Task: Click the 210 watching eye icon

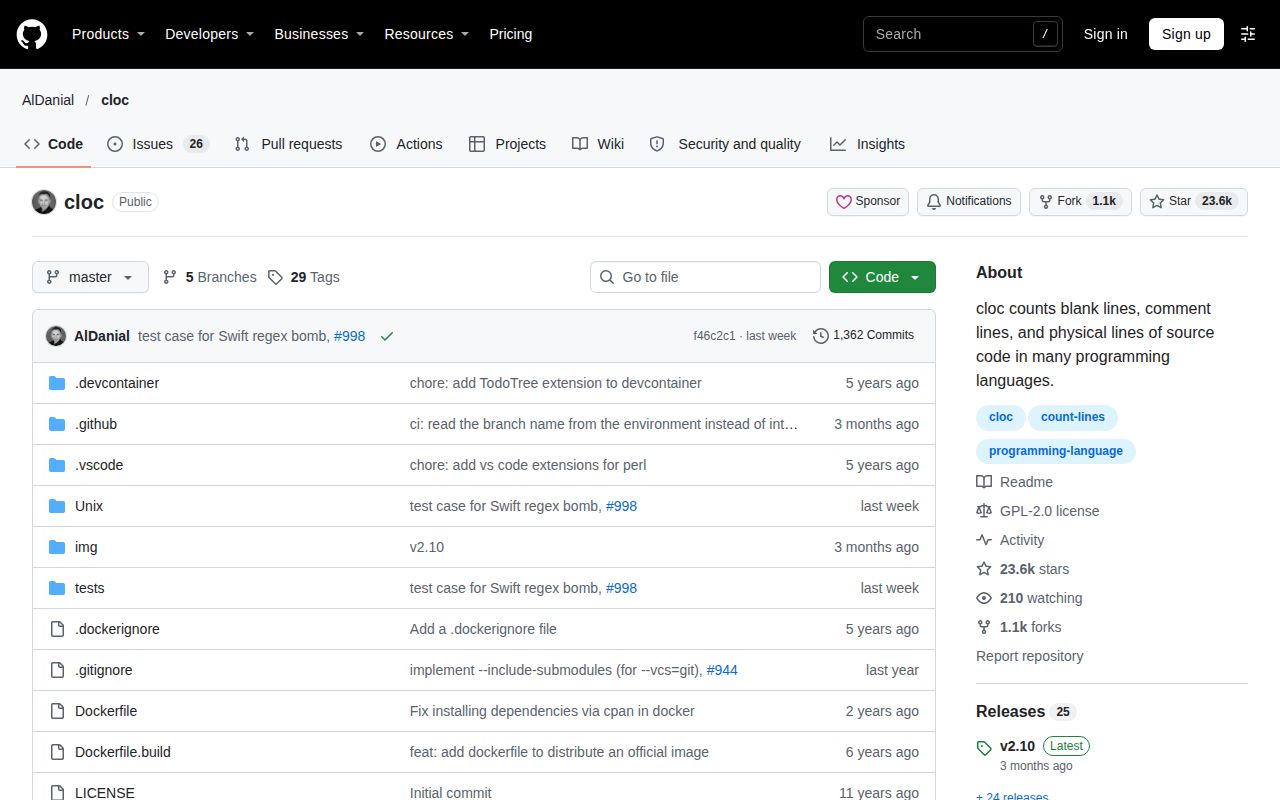Action: pyautogui.click(x=984, y=598)
